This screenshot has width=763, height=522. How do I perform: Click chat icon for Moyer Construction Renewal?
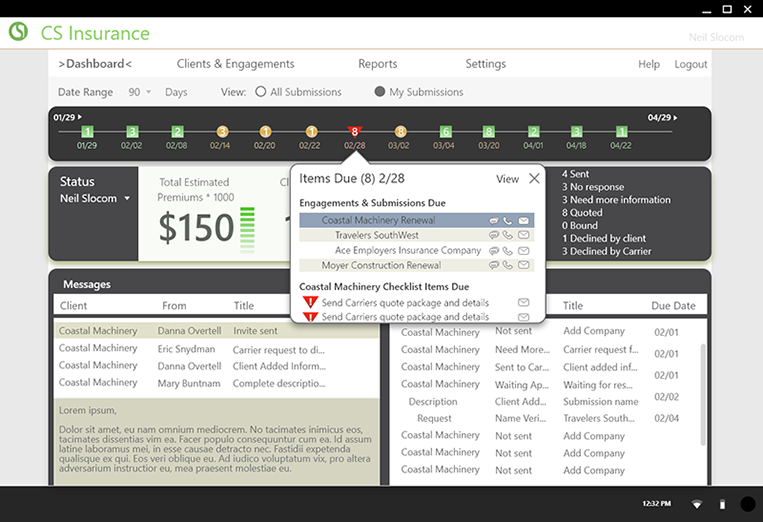[x=494, y=266]
